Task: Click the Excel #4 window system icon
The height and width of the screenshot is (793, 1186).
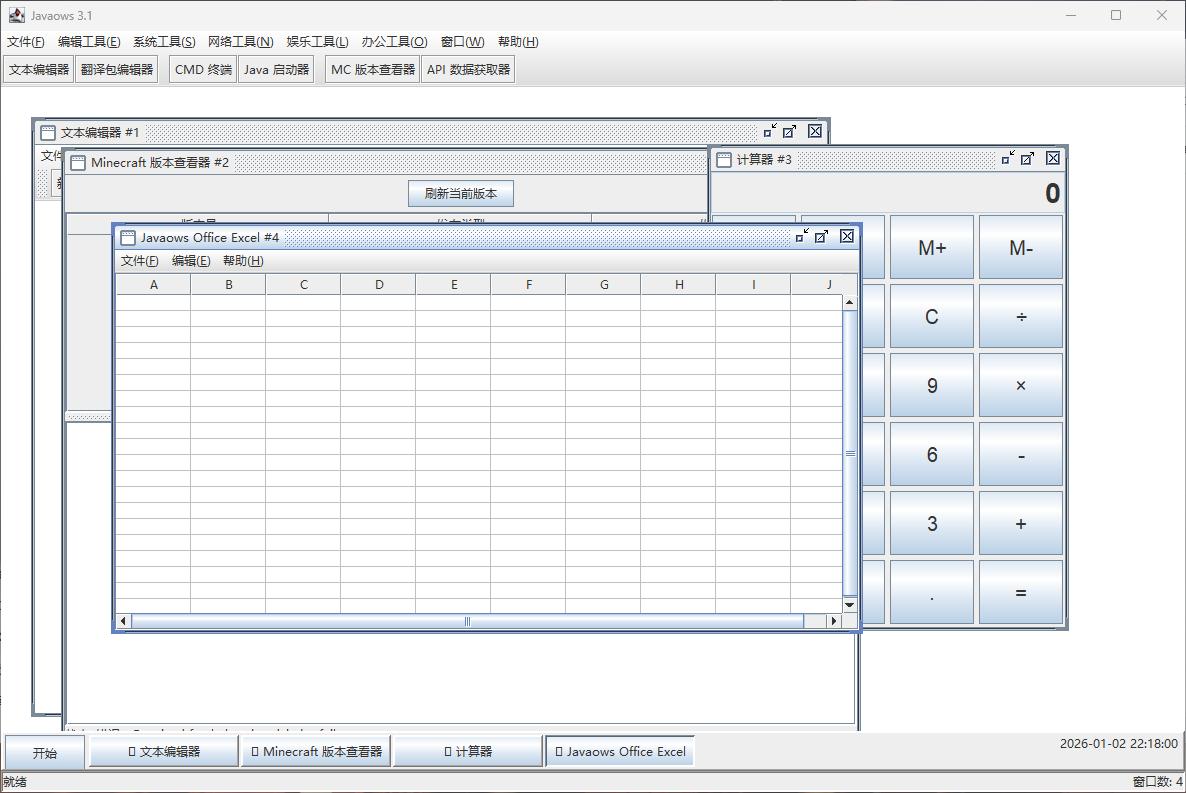Action: pyautogui.click(x=128, y=237)
